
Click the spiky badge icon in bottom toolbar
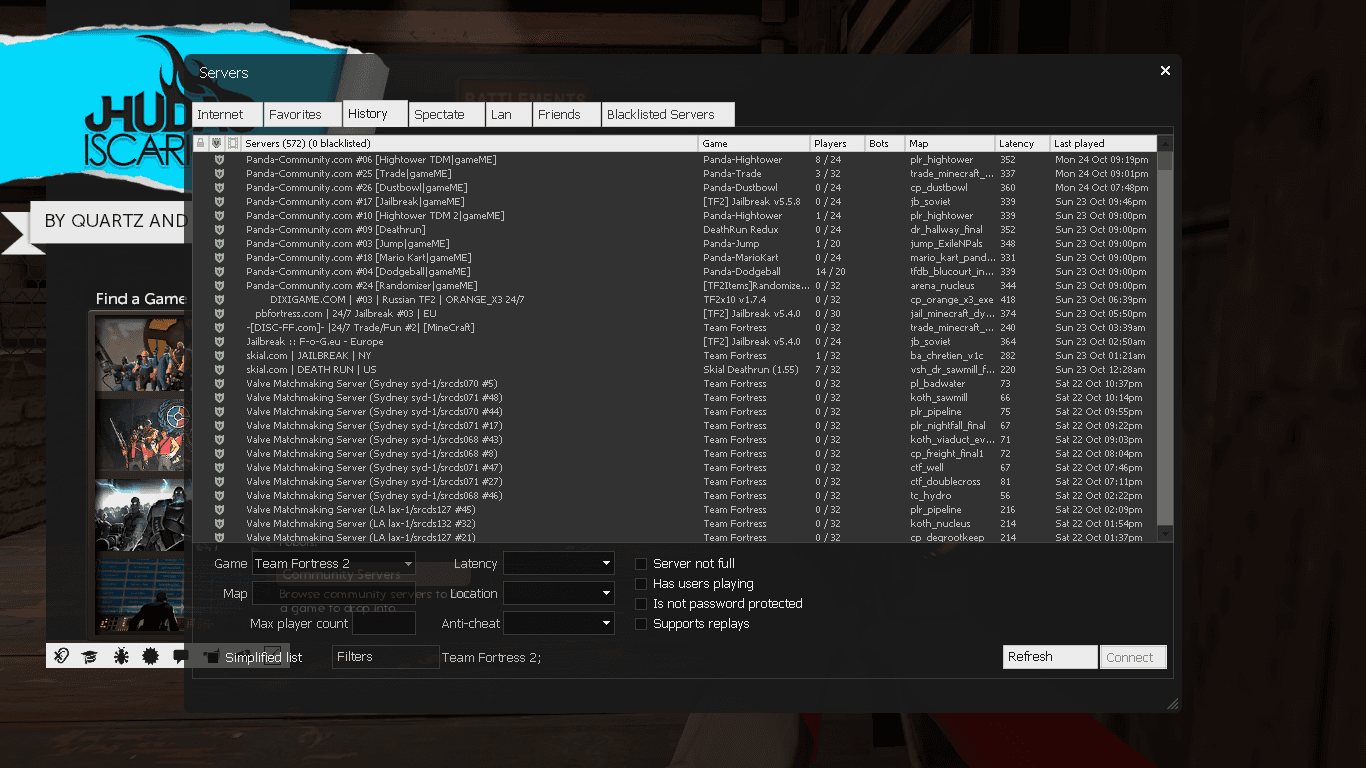coord(150,656)
